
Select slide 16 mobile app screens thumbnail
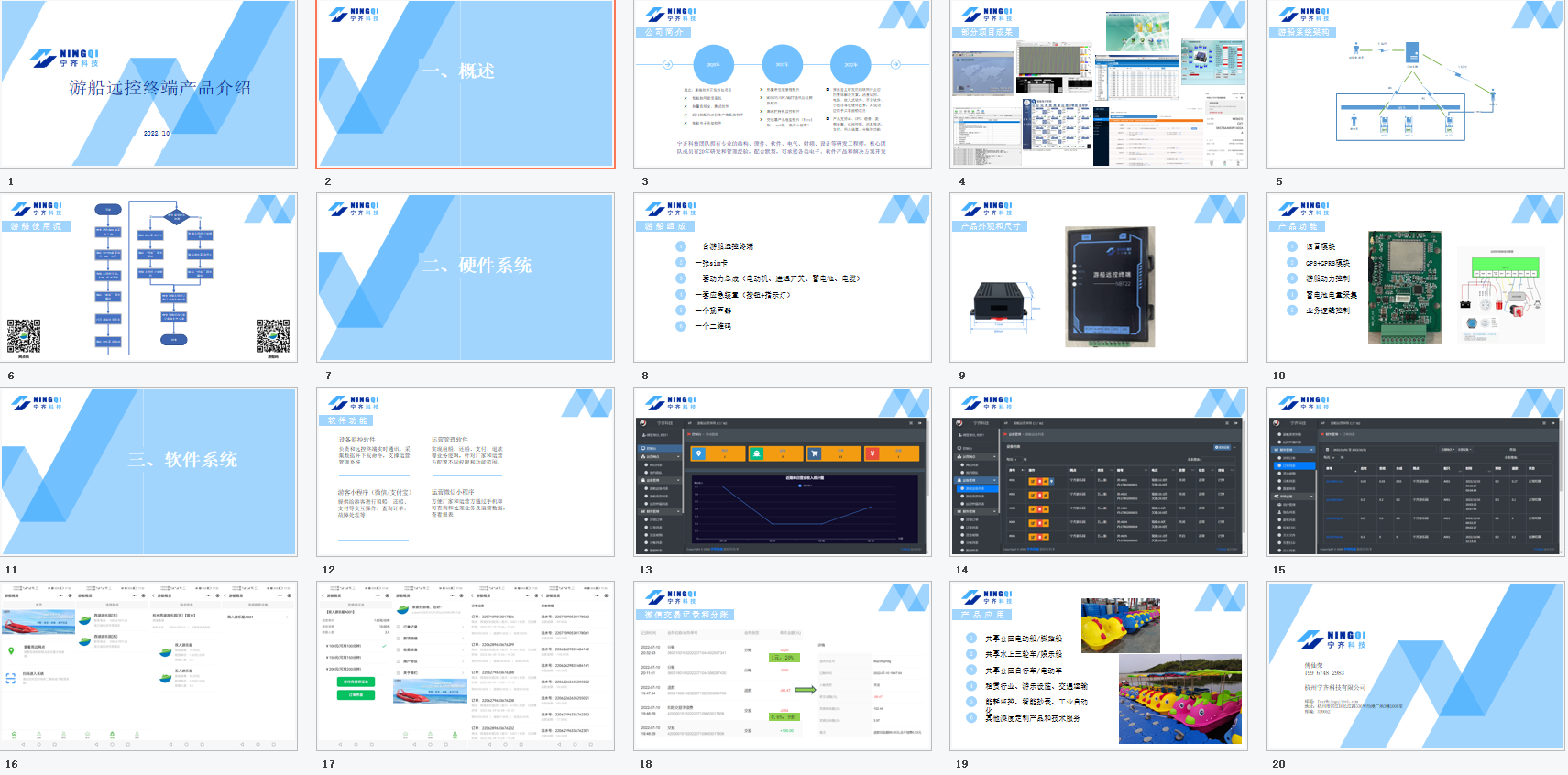click(x=149, y=666)
